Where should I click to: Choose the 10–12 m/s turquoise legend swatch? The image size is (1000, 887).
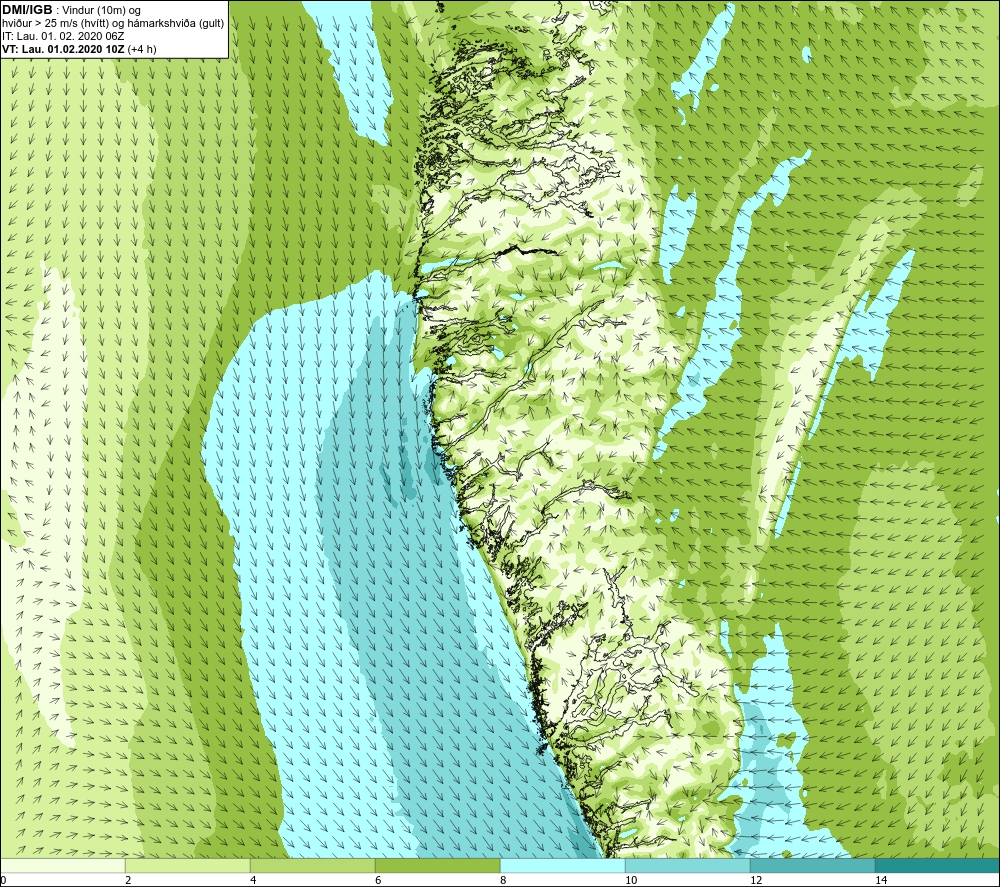coord(688,866)
